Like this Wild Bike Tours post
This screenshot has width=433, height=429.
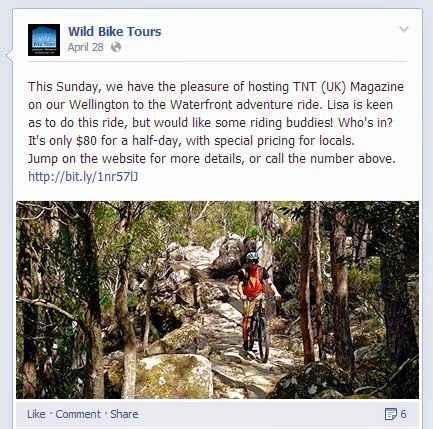36,414
